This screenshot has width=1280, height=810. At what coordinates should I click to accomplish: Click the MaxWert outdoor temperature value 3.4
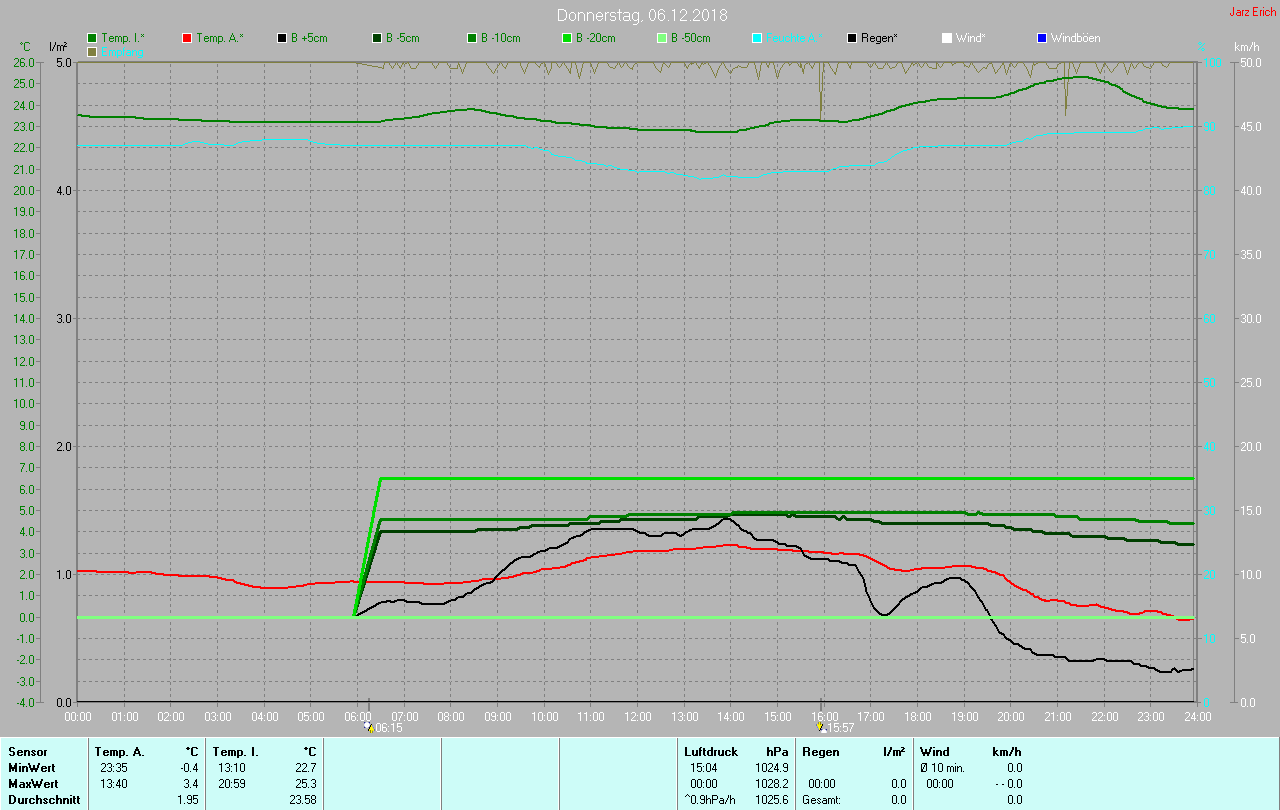(x=190, y=783)
